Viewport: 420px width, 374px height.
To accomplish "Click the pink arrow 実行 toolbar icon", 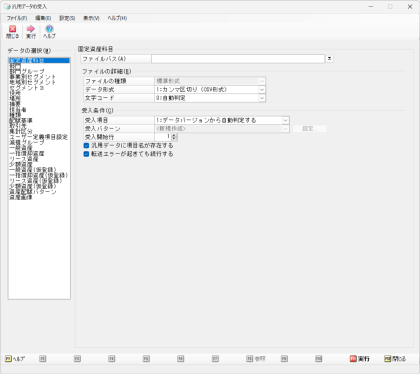I will (31, 31).
